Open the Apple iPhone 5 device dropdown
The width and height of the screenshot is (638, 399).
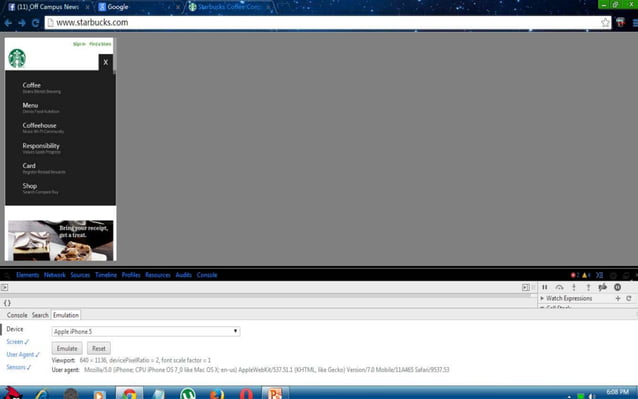146,331
